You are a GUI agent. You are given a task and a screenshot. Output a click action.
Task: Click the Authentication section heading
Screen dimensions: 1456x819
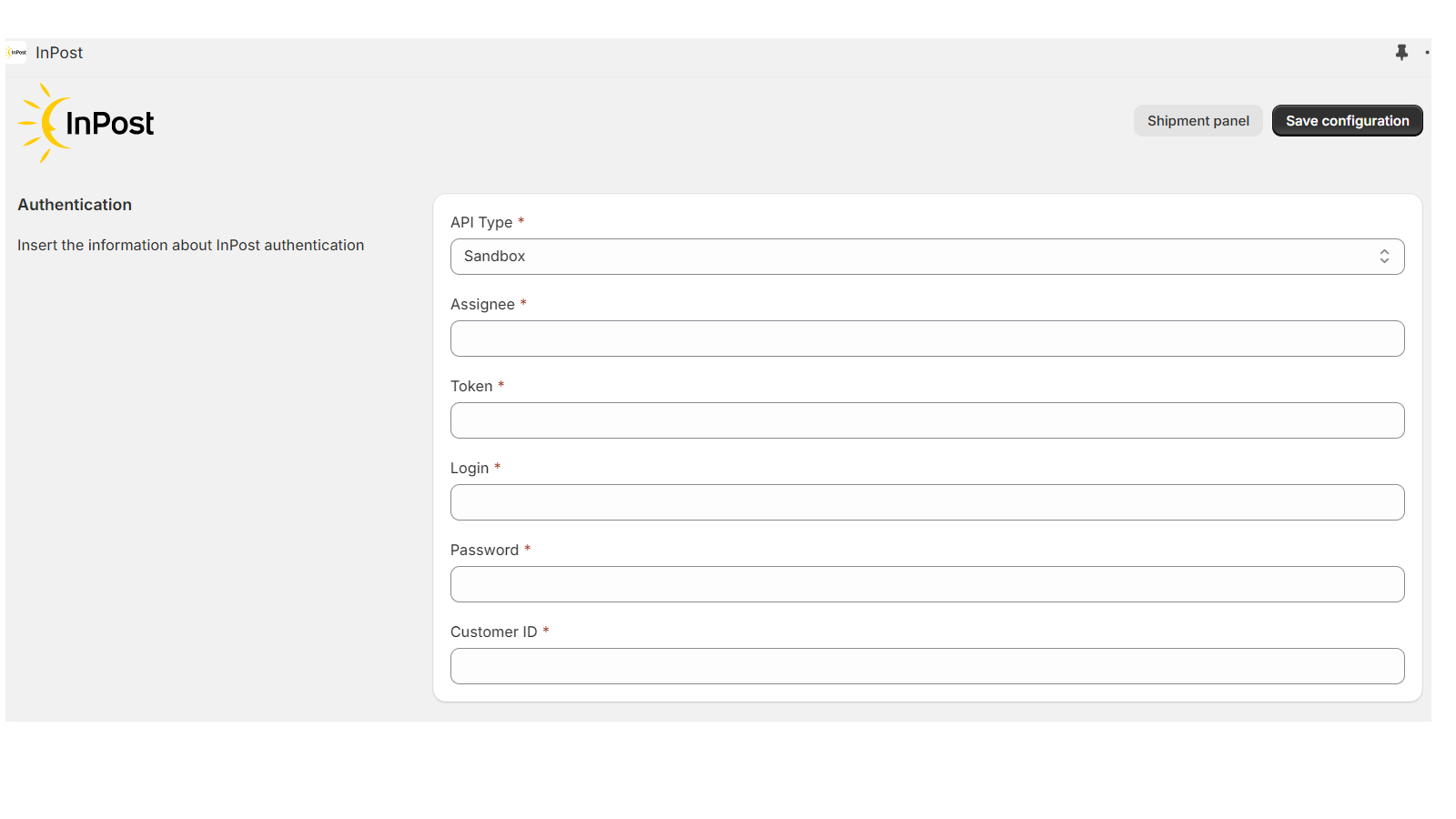[75, 205]
